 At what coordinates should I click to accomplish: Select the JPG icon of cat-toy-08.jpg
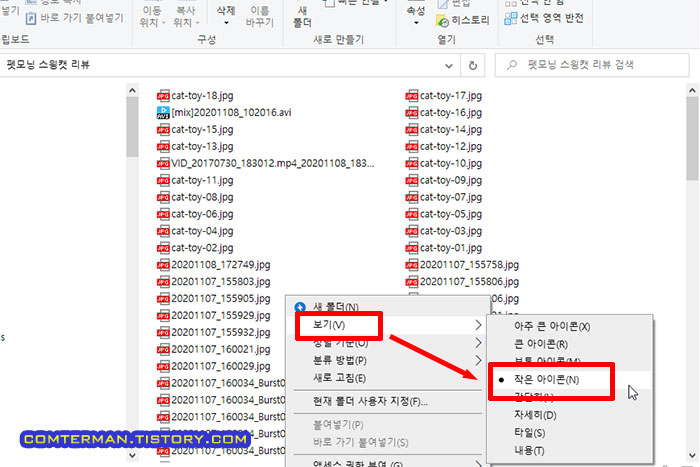pos(163,197)
